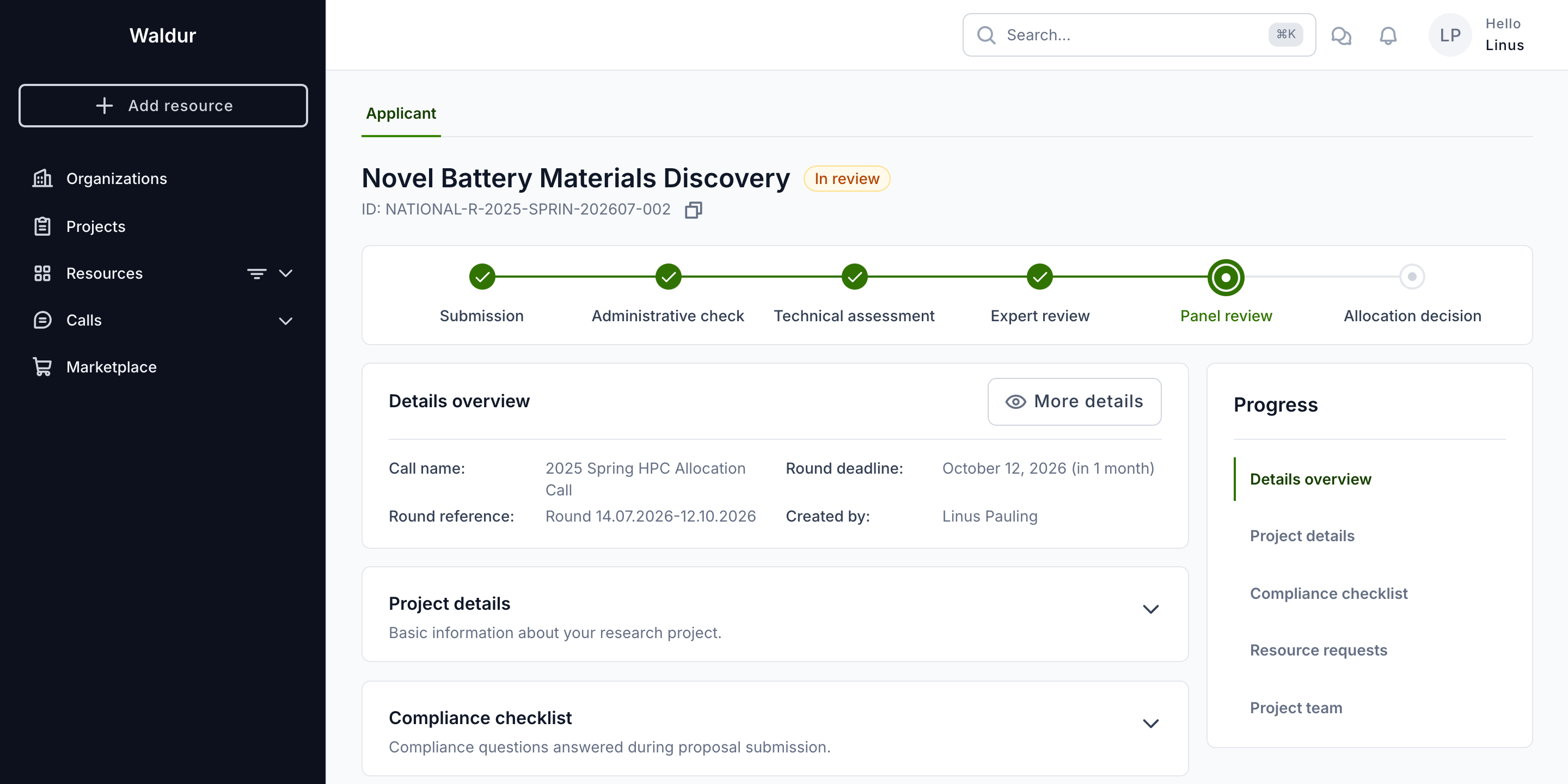This screenshot has width=1568, height=784.
Task: Click the call name '2025 Spring HPC Allocation Call'
Action: tap(645, 479)
